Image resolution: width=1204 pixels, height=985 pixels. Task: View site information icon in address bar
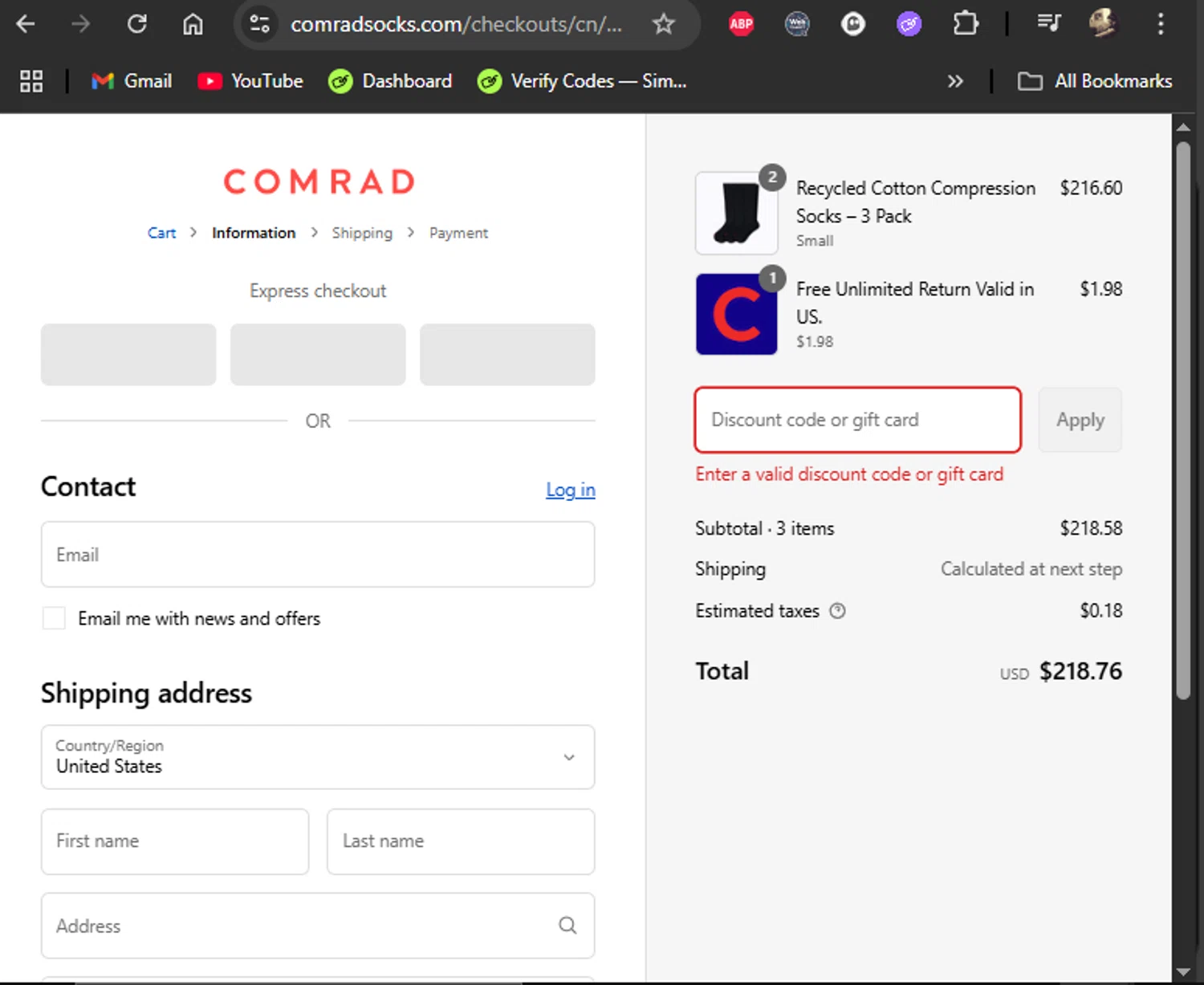point(259,24)
